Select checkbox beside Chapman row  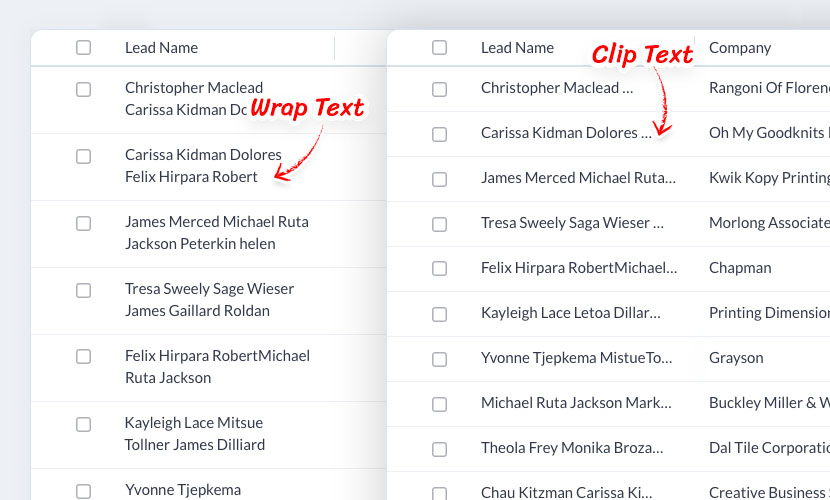[439, 269]
